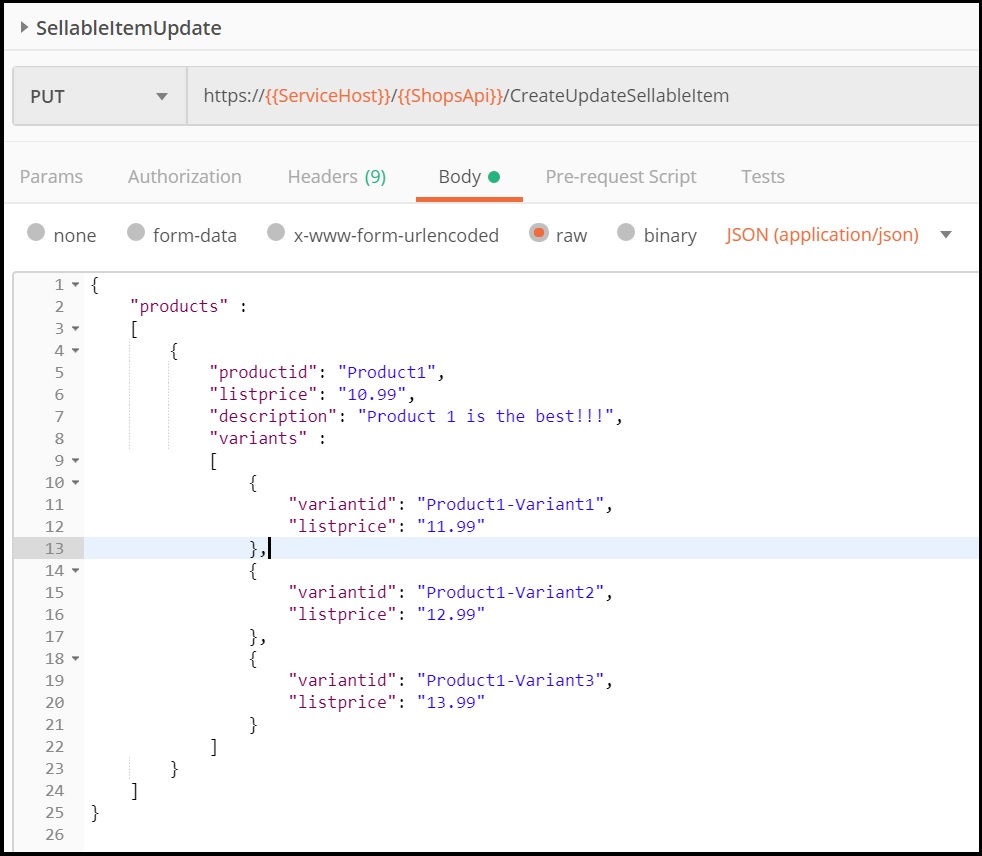Click the "12.99" listprice value
This screenshot has height=856, width=982.
pyautogui.click(x=451, y=614)
